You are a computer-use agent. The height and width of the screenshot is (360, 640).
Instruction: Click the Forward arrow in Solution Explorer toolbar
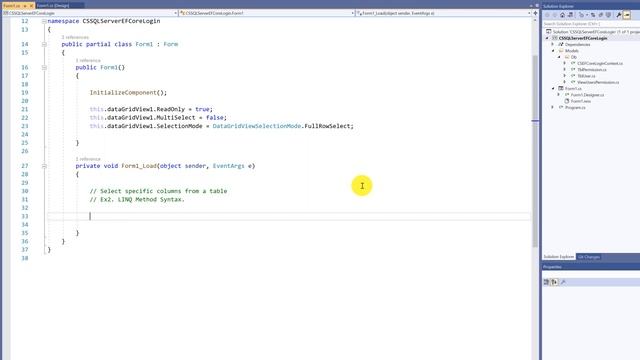pyautogui.click(x=555, y=15)
